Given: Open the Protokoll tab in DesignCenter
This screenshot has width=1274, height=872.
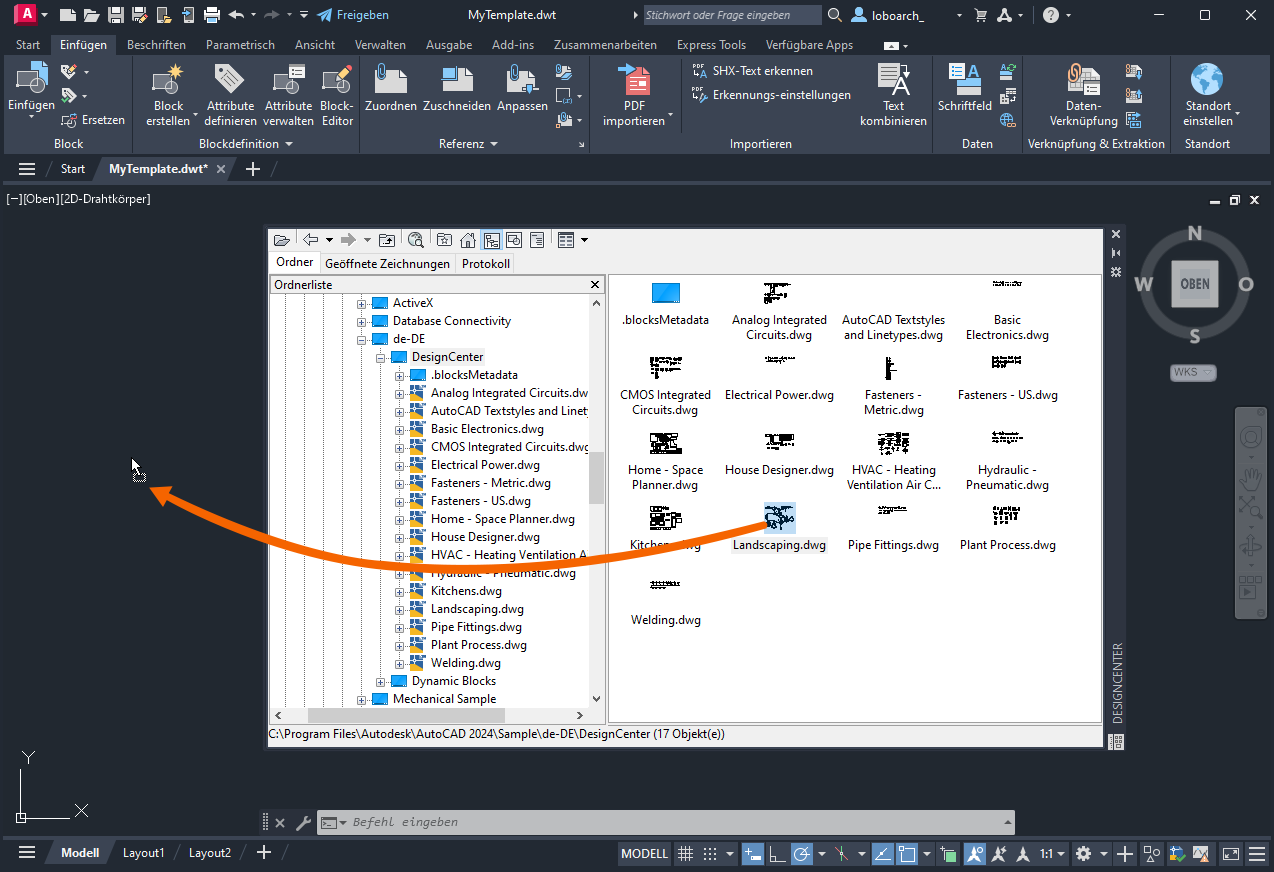Looking at the screenshot, I should pyautogui.click(x=485, y=264).
